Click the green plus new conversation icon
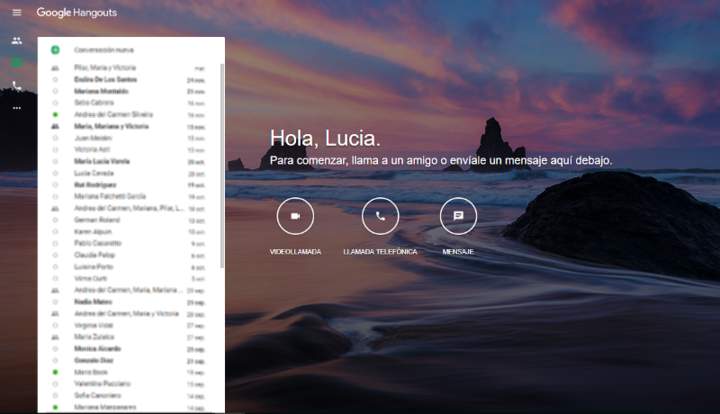Screen dimensions: 720x414 55,49
